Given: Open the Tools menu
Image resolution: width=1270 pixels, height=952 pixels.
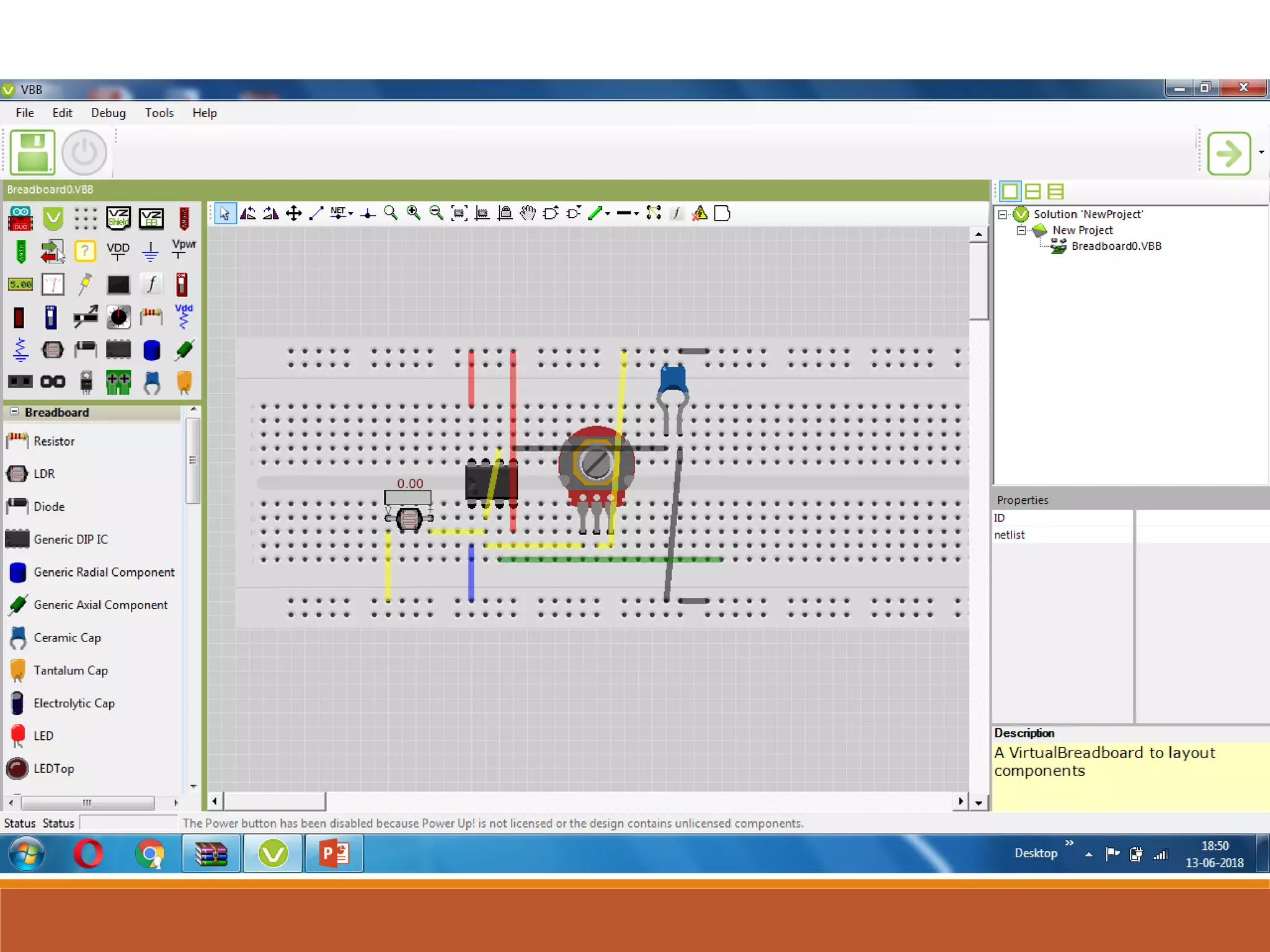Looking at the screenshot, I should (159, 113).
